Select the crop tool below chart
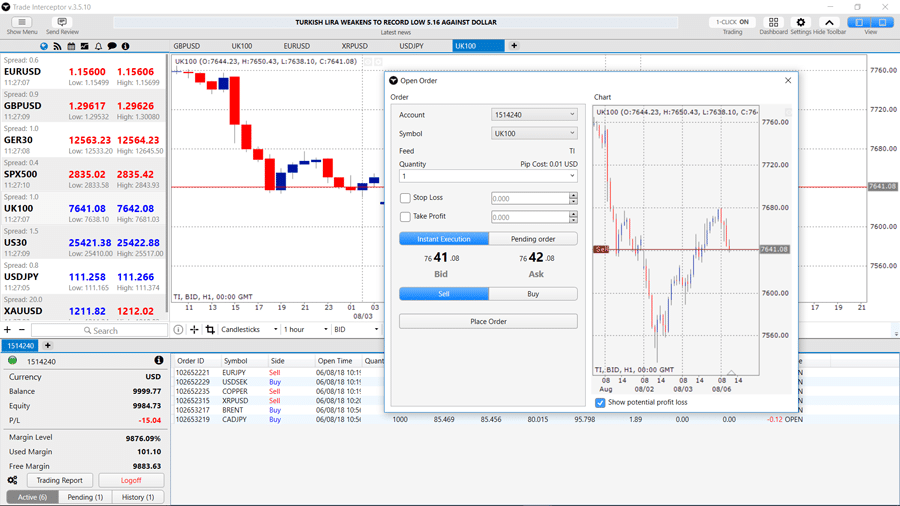900x506 pixels. [210, 329]
